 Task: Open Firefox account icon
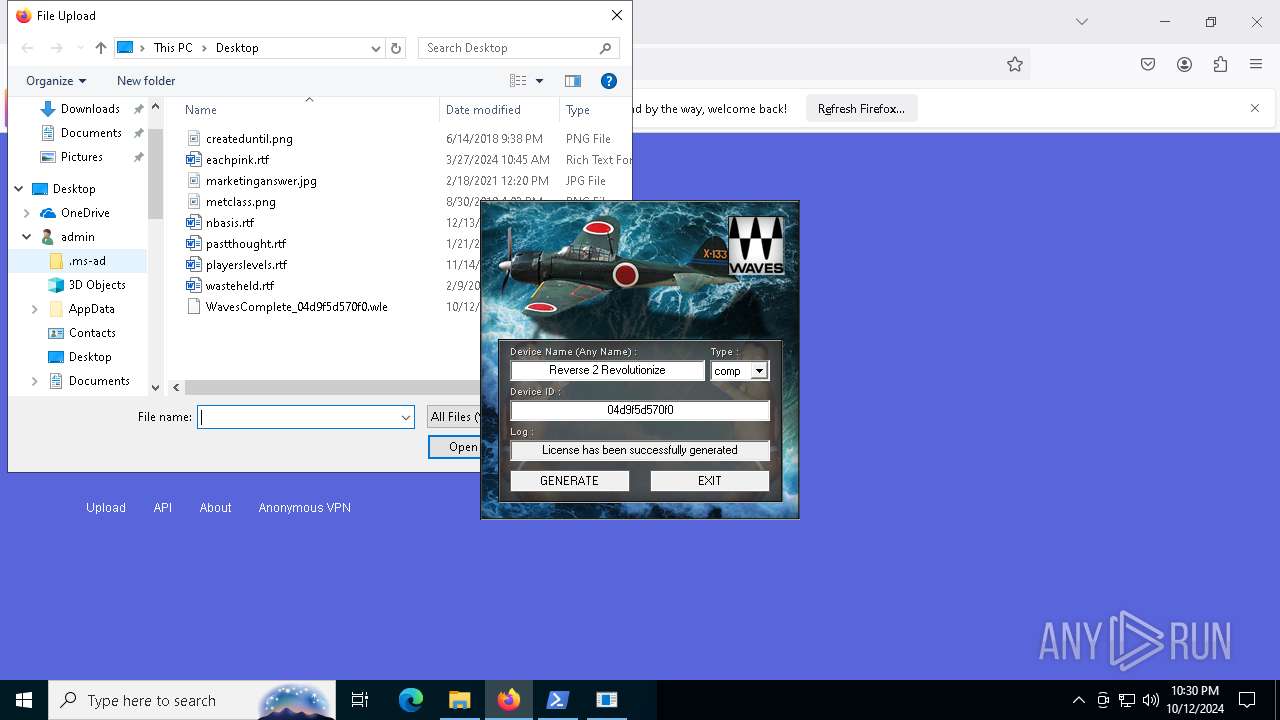click(1184, 64)
